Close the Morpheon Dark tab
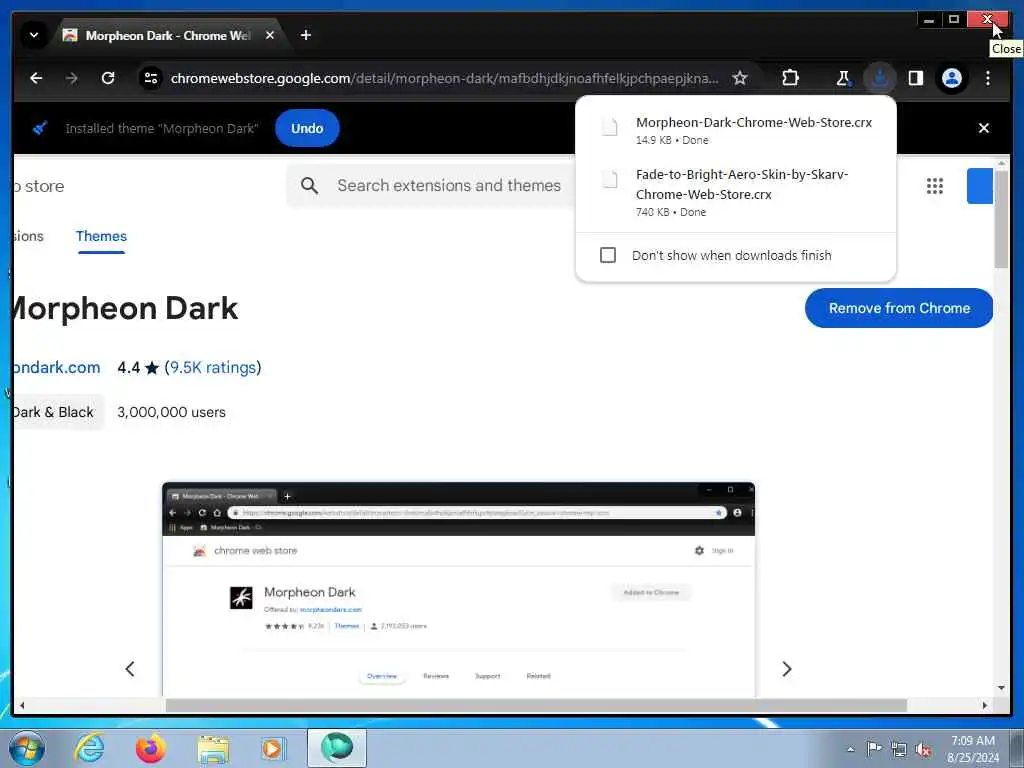Screen dimensions: 1024x768 (270, 35)
